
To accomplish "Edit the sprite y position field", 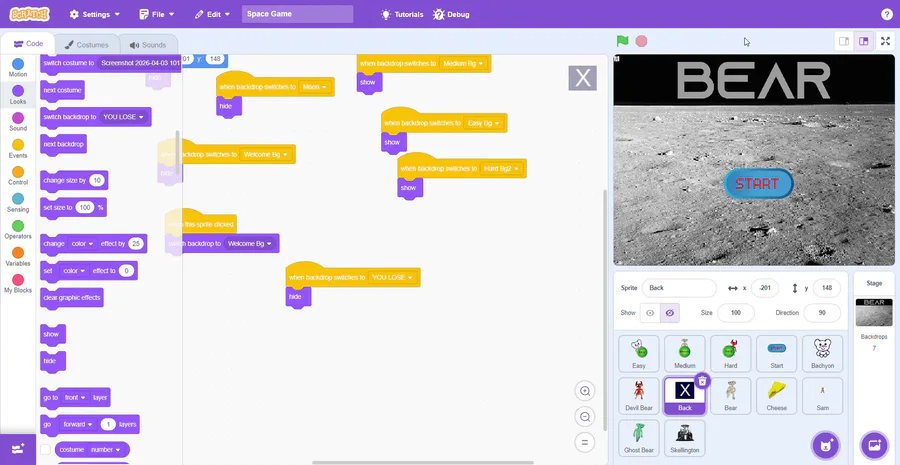I will 827,288.
